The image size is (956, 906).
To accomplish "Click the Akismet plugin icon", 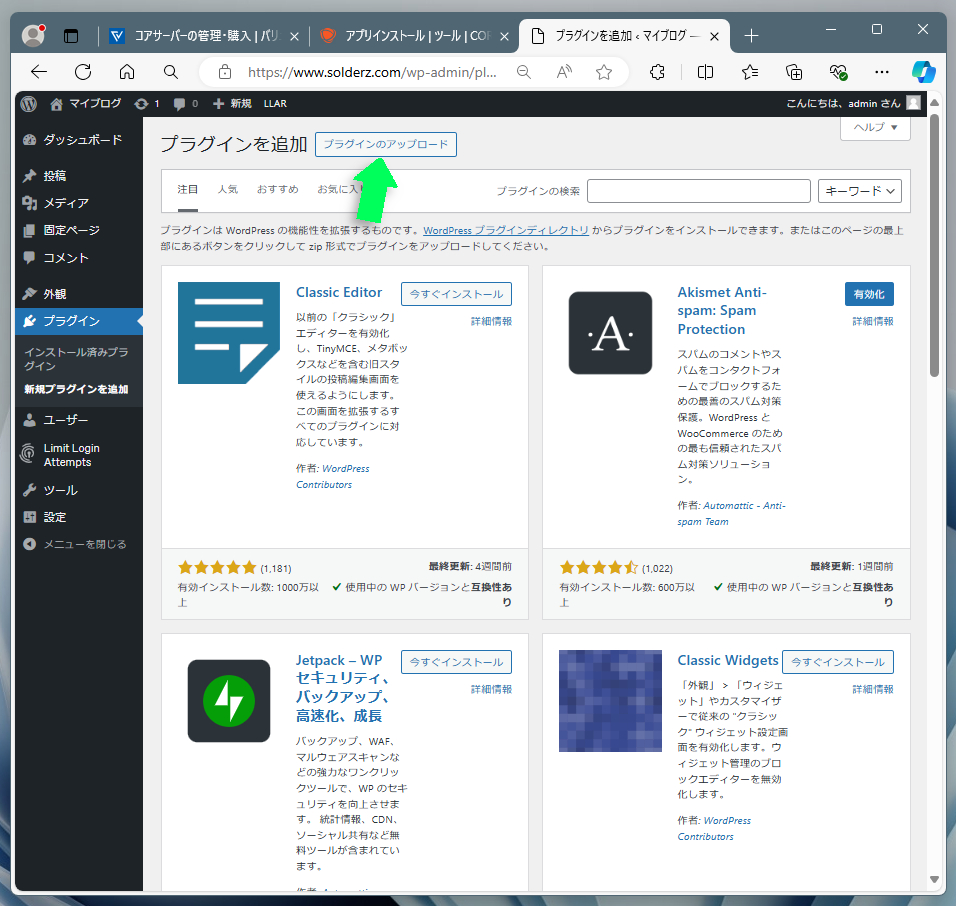I will point(610,333).
